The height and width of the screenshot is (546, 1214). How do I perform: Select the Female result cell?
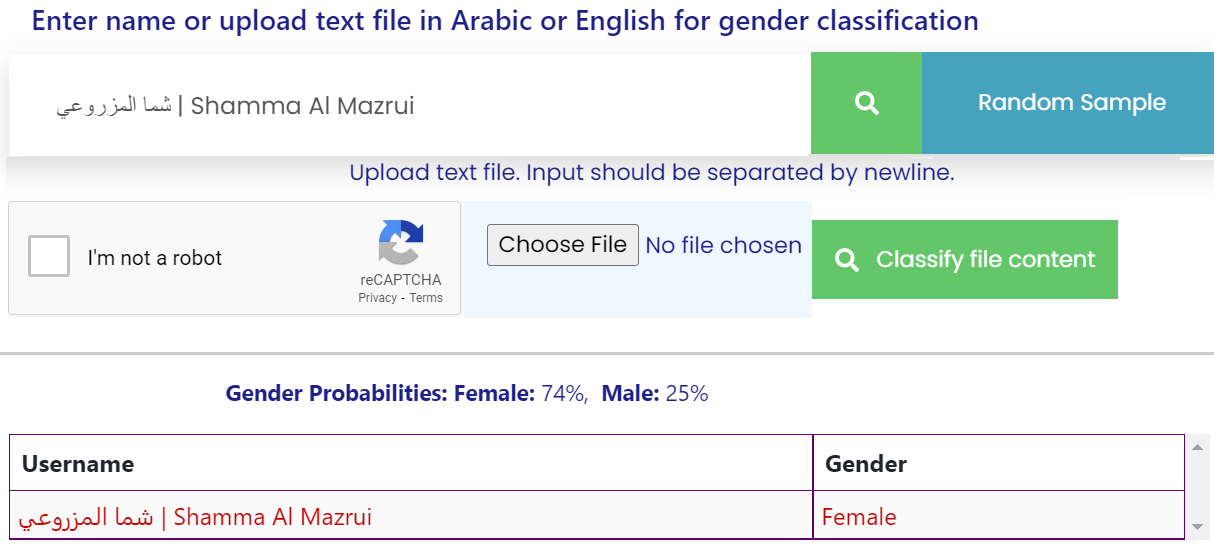pyautogui.click(x=858, y=517)
